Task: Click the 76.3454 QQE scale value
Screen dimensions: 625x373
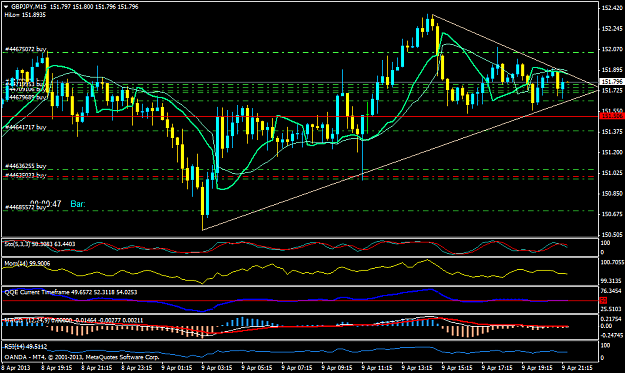Action: (x=612, y=291)
